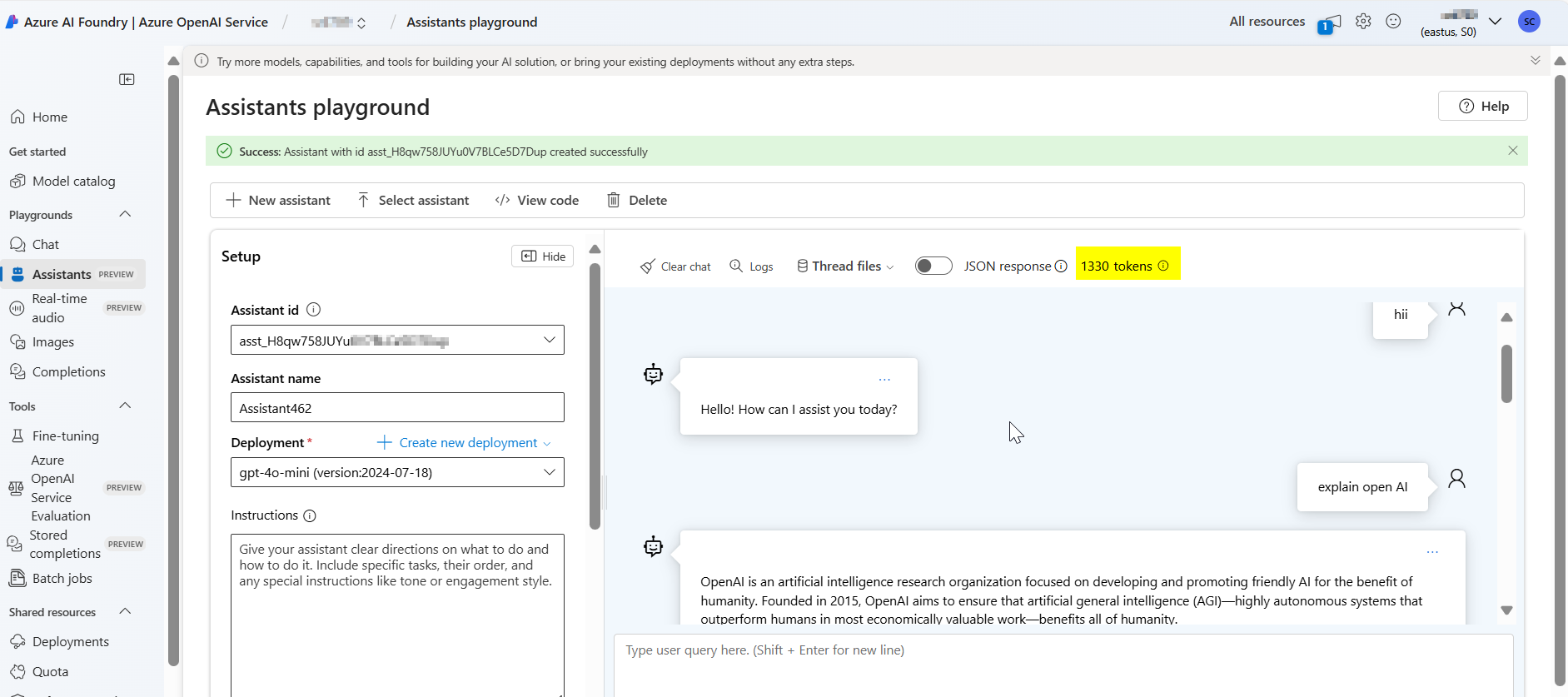This screenshot has width=1568, height=697.
Task: Open options menu on OpenAI explanation message
Action: 1432,552
